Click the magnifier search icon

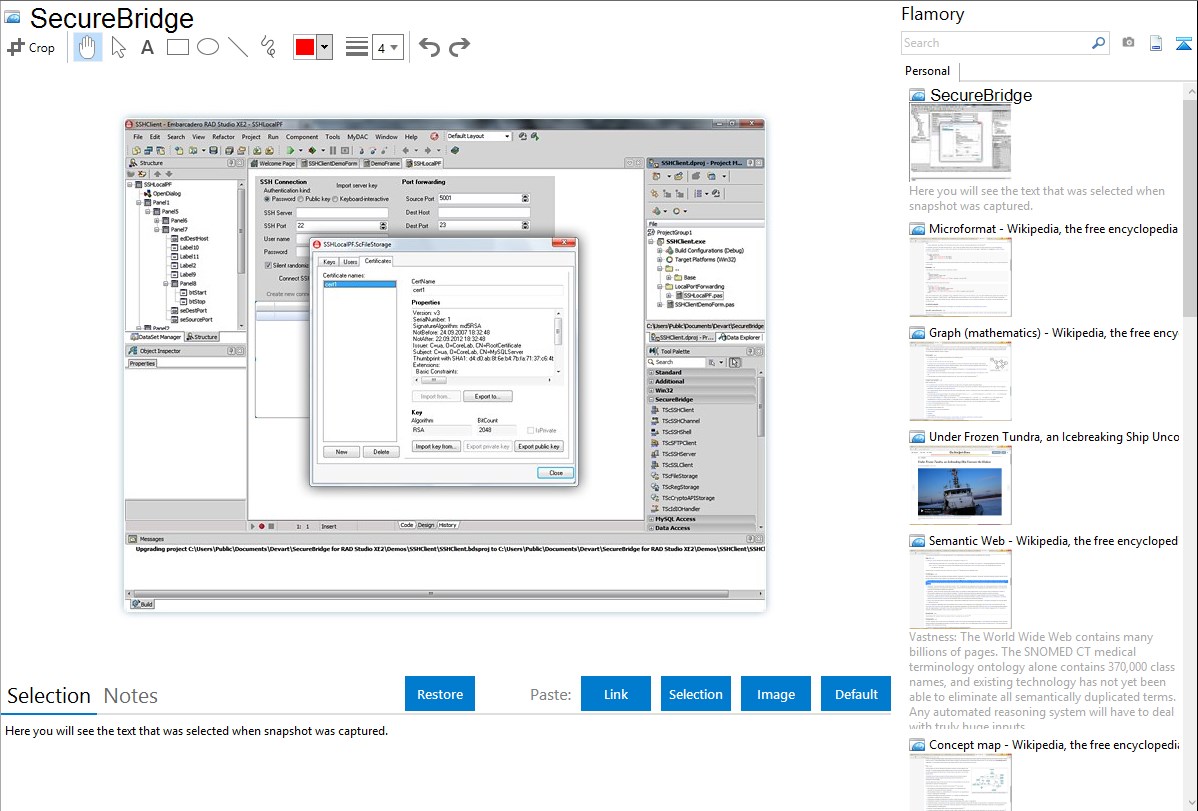[x=1098, y=43]
